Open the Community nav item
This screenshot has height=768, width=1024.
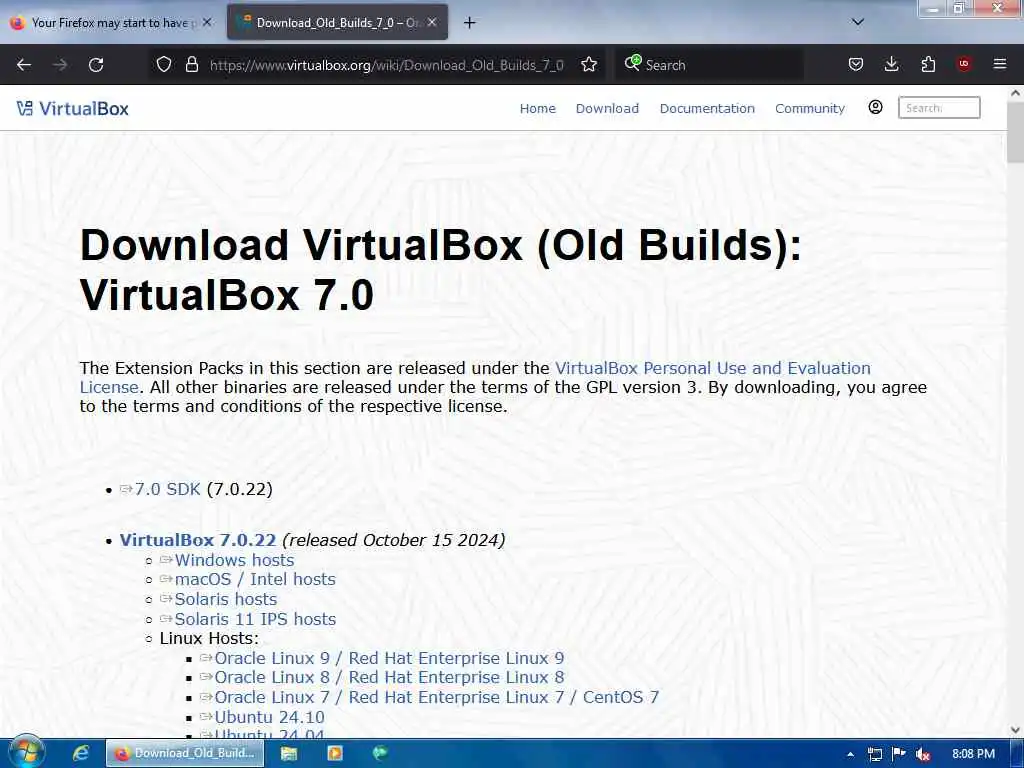pyautogui.click(x=810, y=108)
